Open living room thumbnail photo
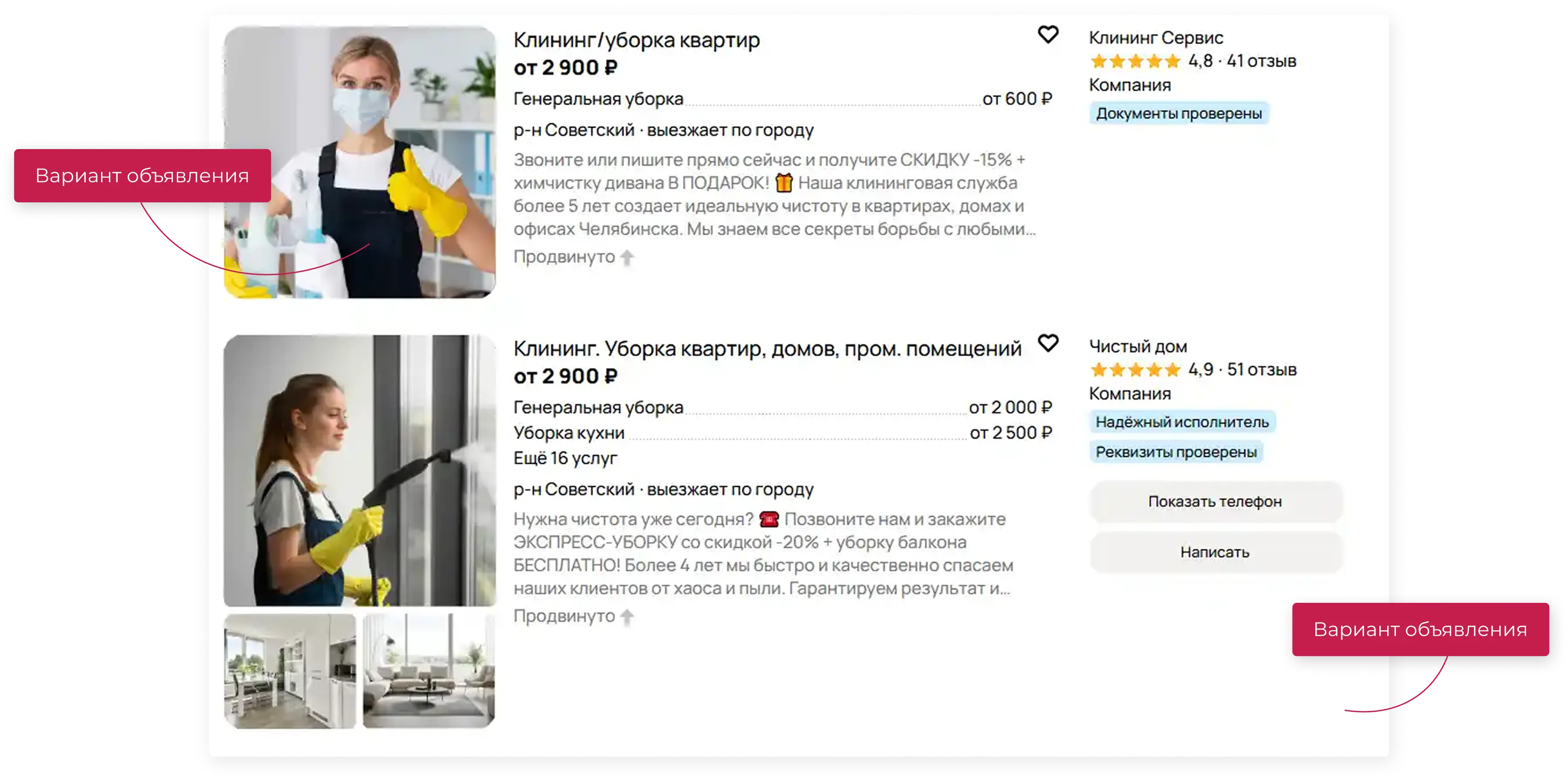The width and height of the screenshot is (1568, 782). click(x=429, y=670)
